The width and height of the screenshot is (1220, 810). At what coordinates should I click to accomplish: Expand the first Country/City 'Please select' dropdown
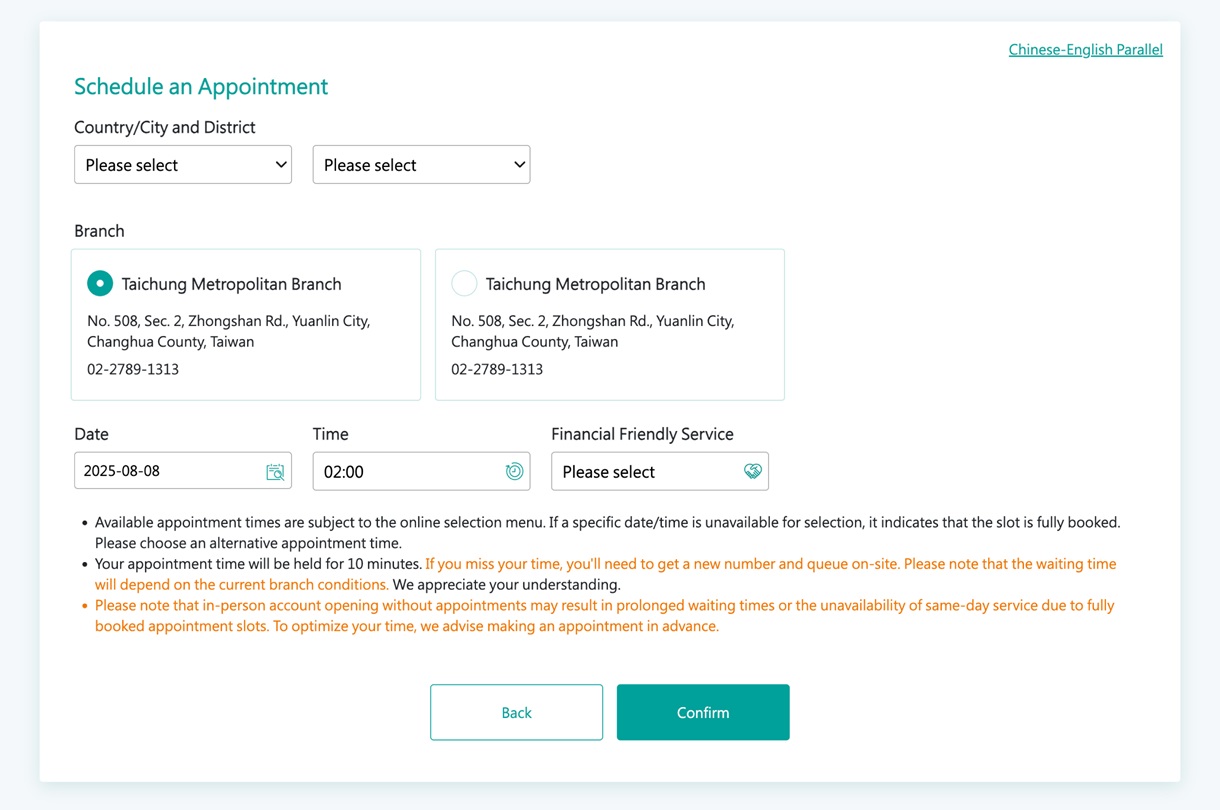point(182,165)
